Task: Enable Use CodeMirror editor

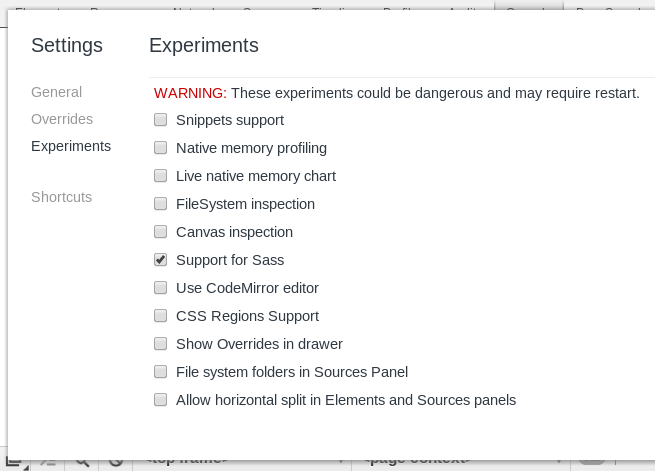Action: tap(160, 288)
